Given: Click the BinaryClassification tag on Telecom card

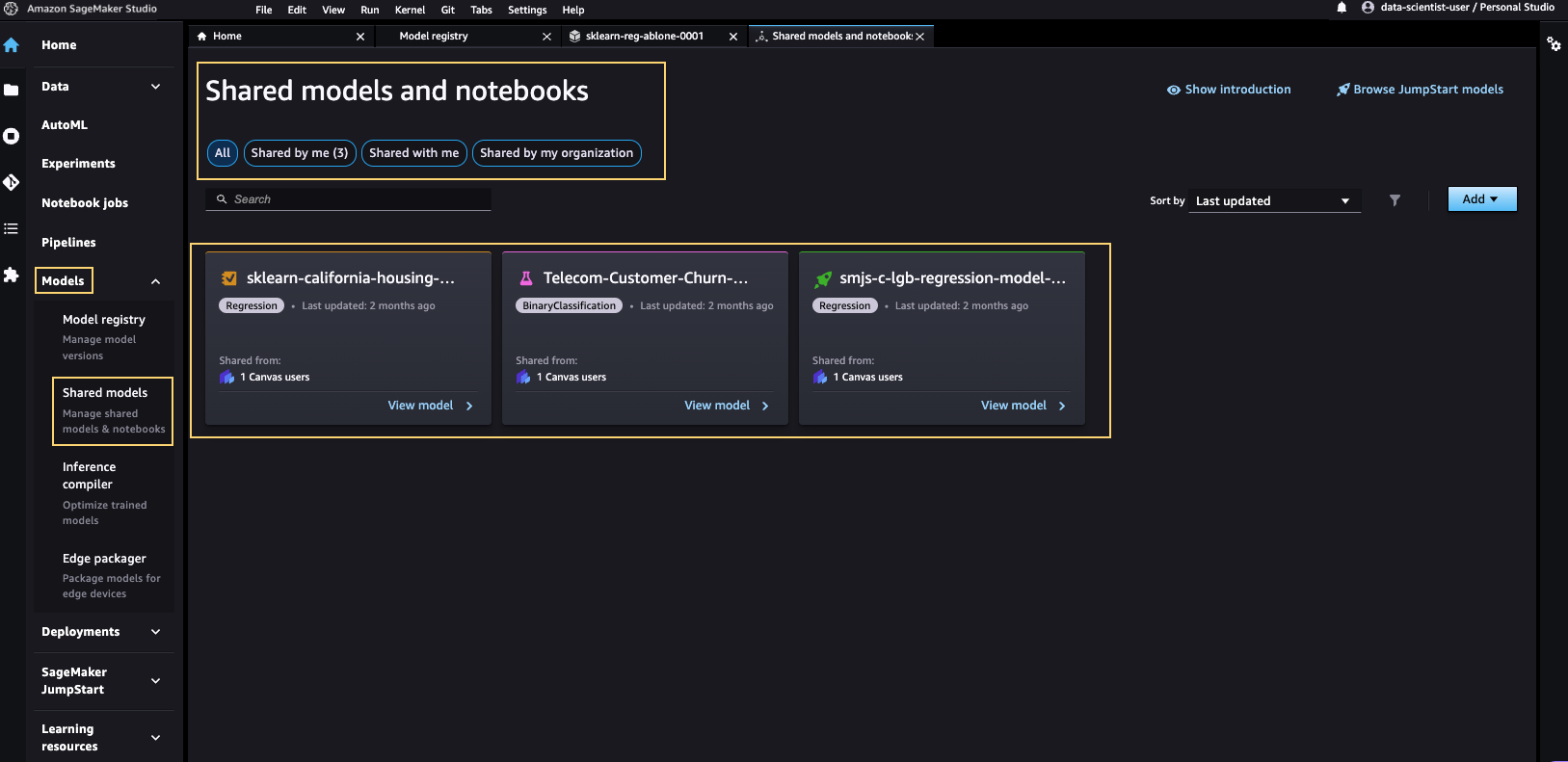Looking at the screenshot, I should pos(570,306).
